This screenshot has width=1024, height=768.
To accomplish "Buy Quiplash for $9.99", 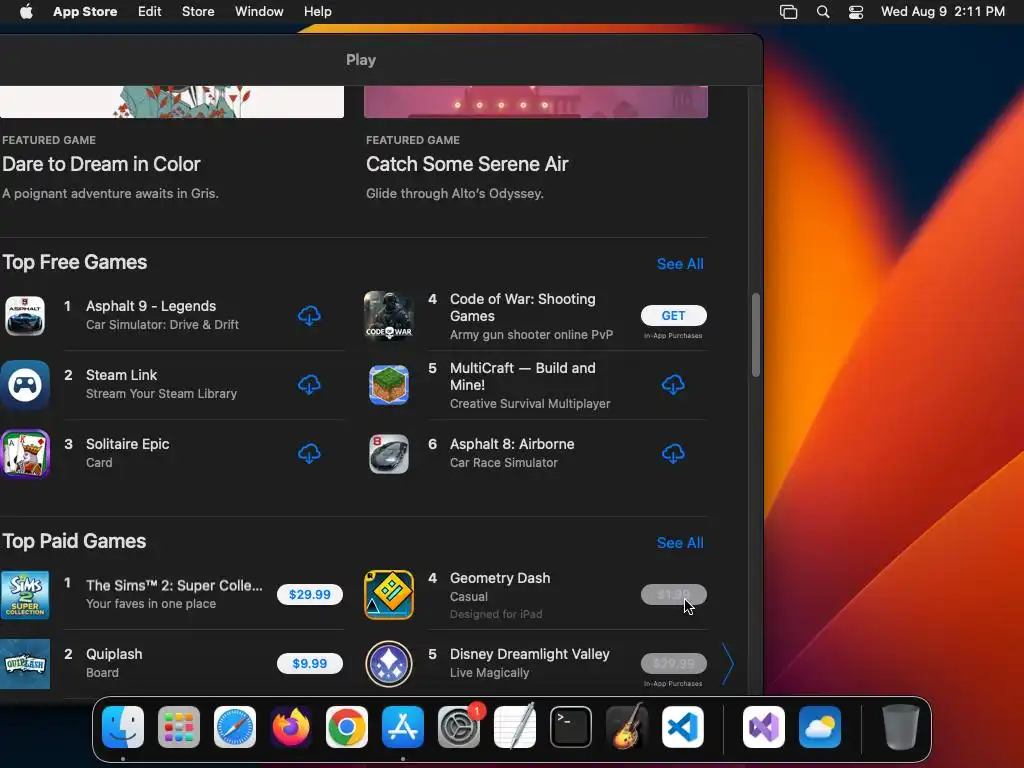I will click(310, 664).
